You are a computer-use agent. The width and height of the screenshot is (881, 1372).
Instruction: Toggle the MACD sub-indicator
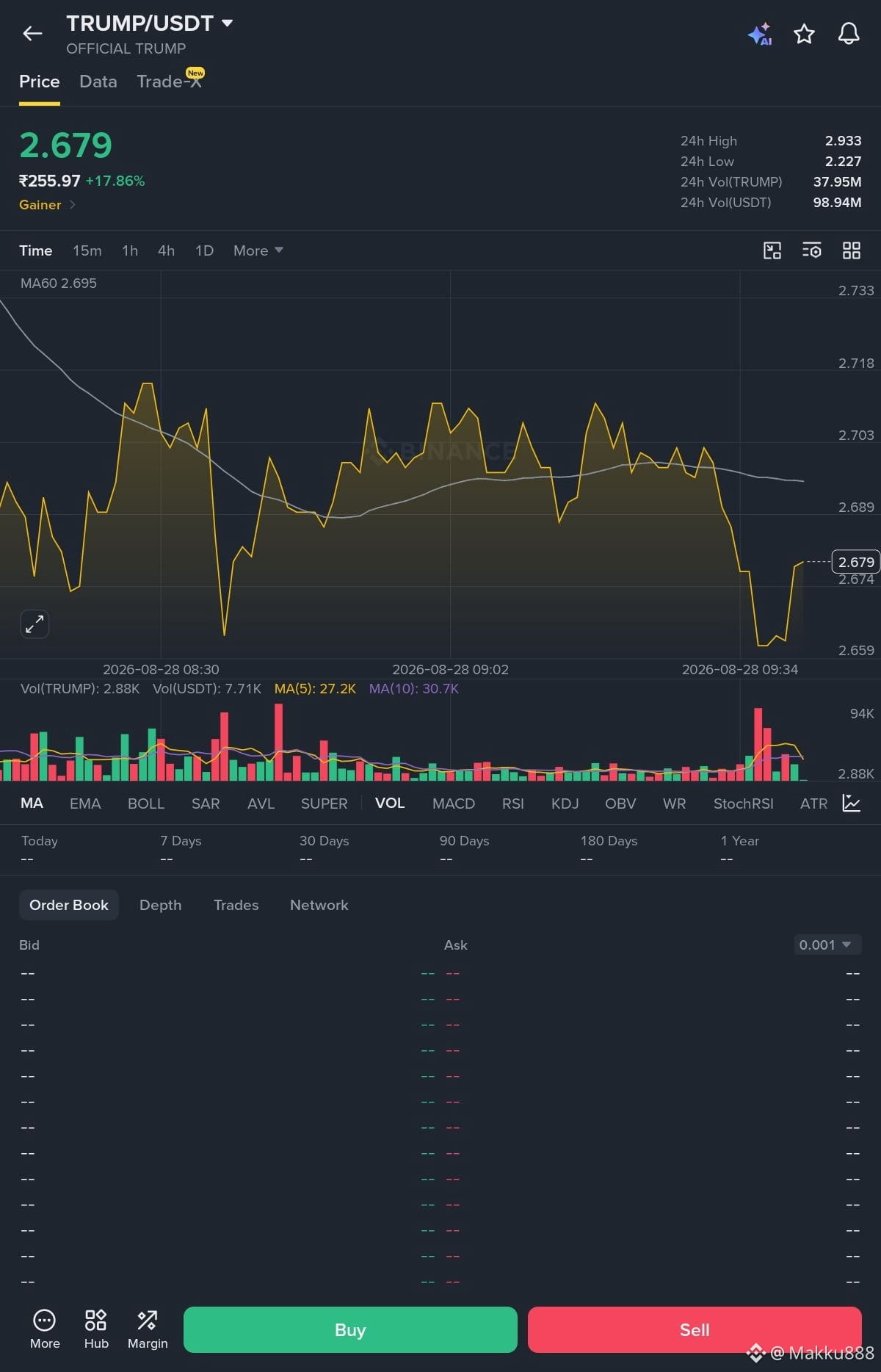[454, 804]
